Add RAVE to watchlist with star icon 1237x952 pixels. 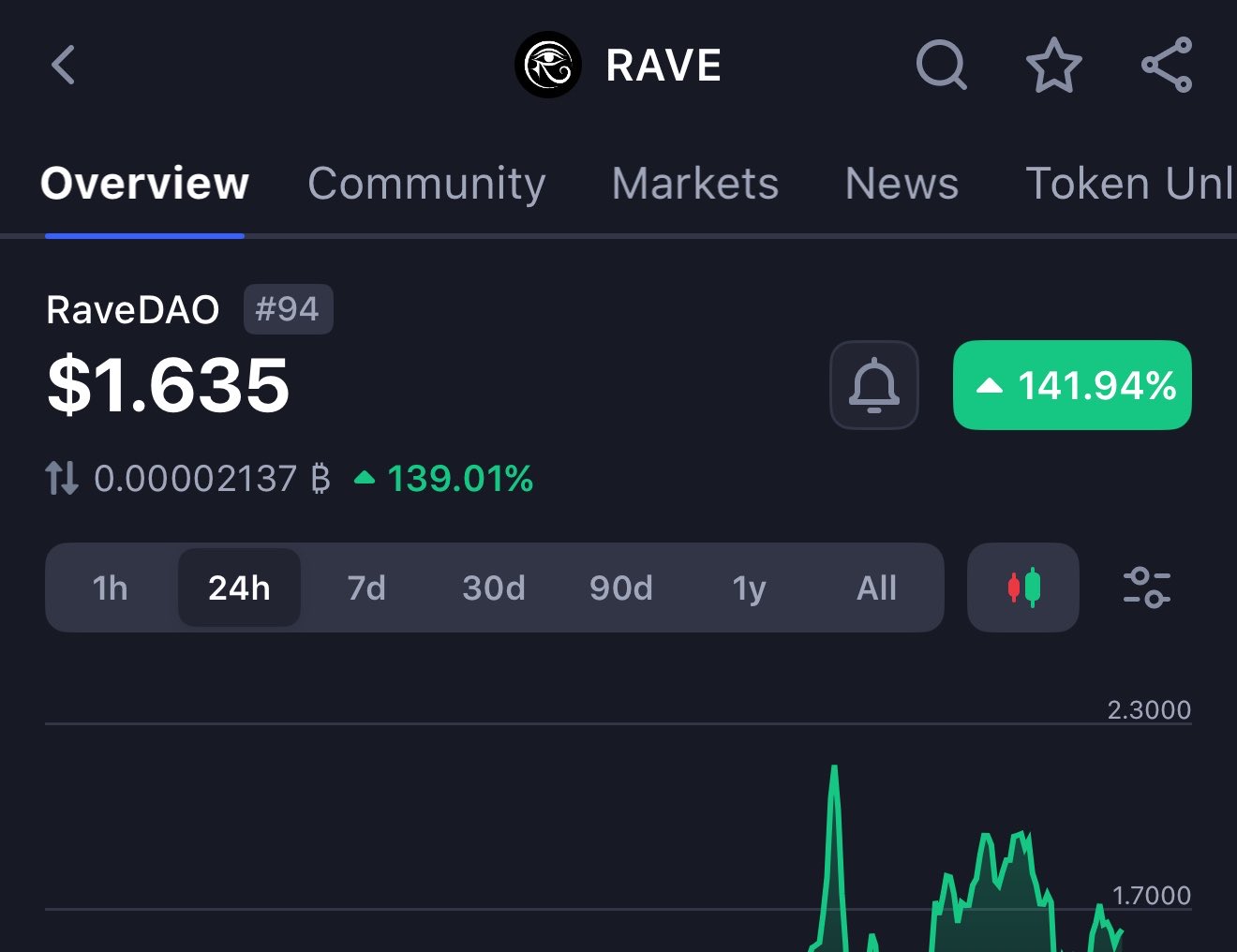click(x=1054, y=65)
